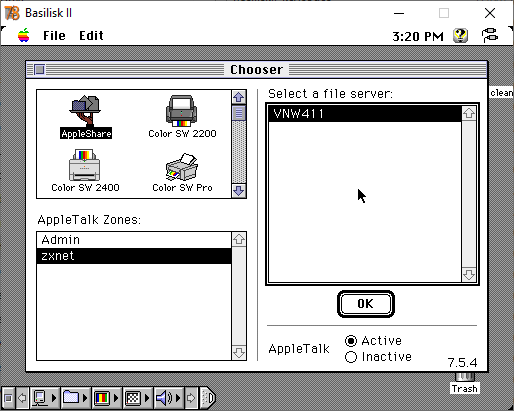This screenshot has height=411, width=514.
Task: Set AppleTalk to Inactive
Action: pos(378,357)
